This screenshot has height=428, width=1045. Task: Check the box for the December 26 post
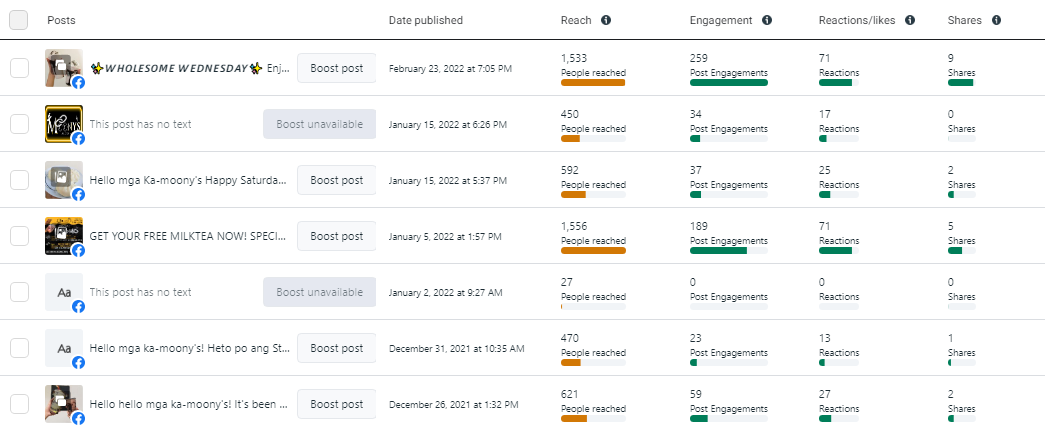point(19,404)
